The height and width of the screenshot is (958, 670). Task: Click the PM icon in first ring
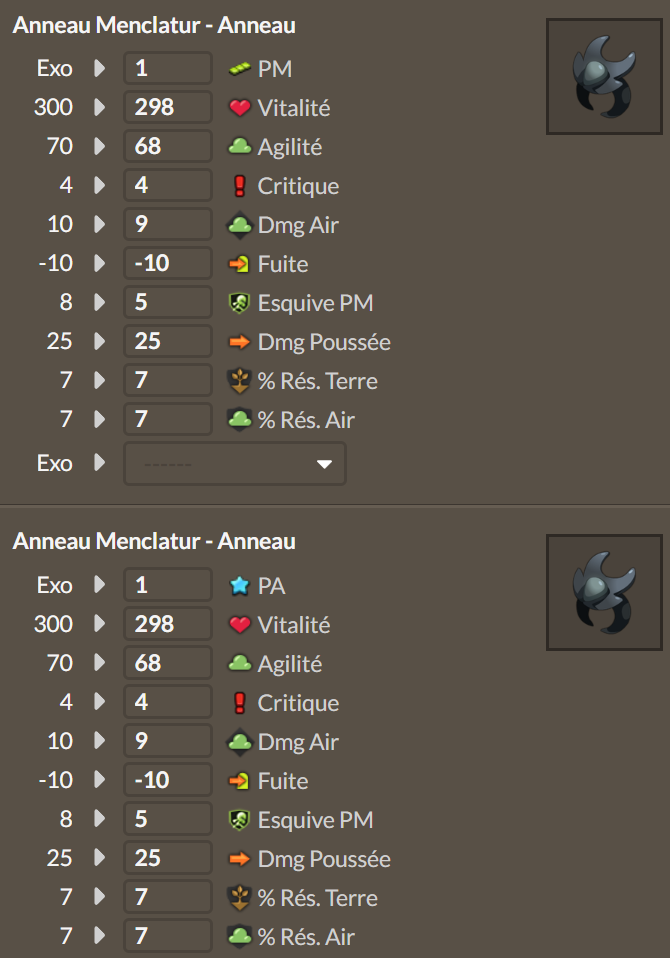pos(239,69)
